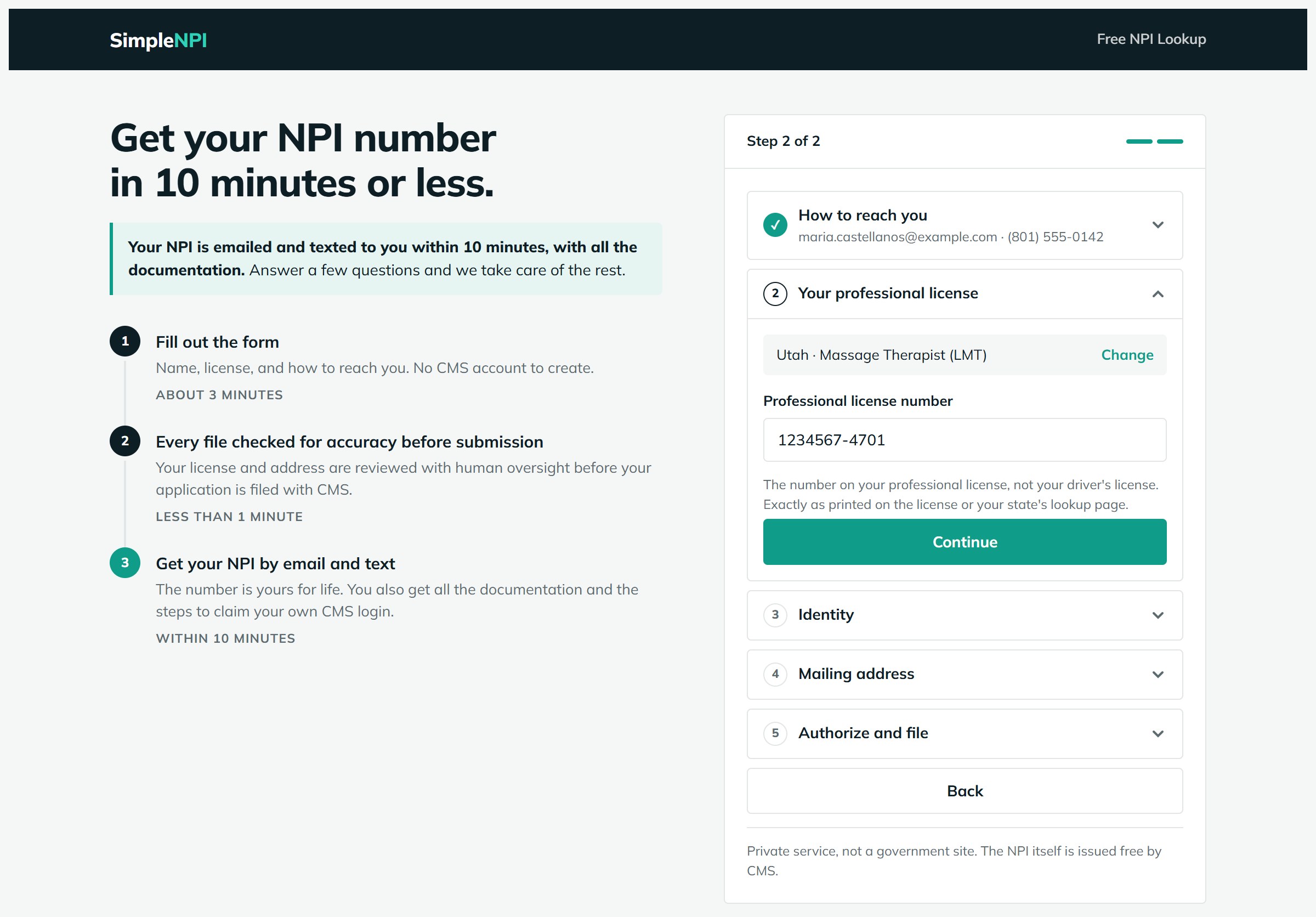Focus the Professional license number field
The image size is (1316, 917).
(965, 440)
